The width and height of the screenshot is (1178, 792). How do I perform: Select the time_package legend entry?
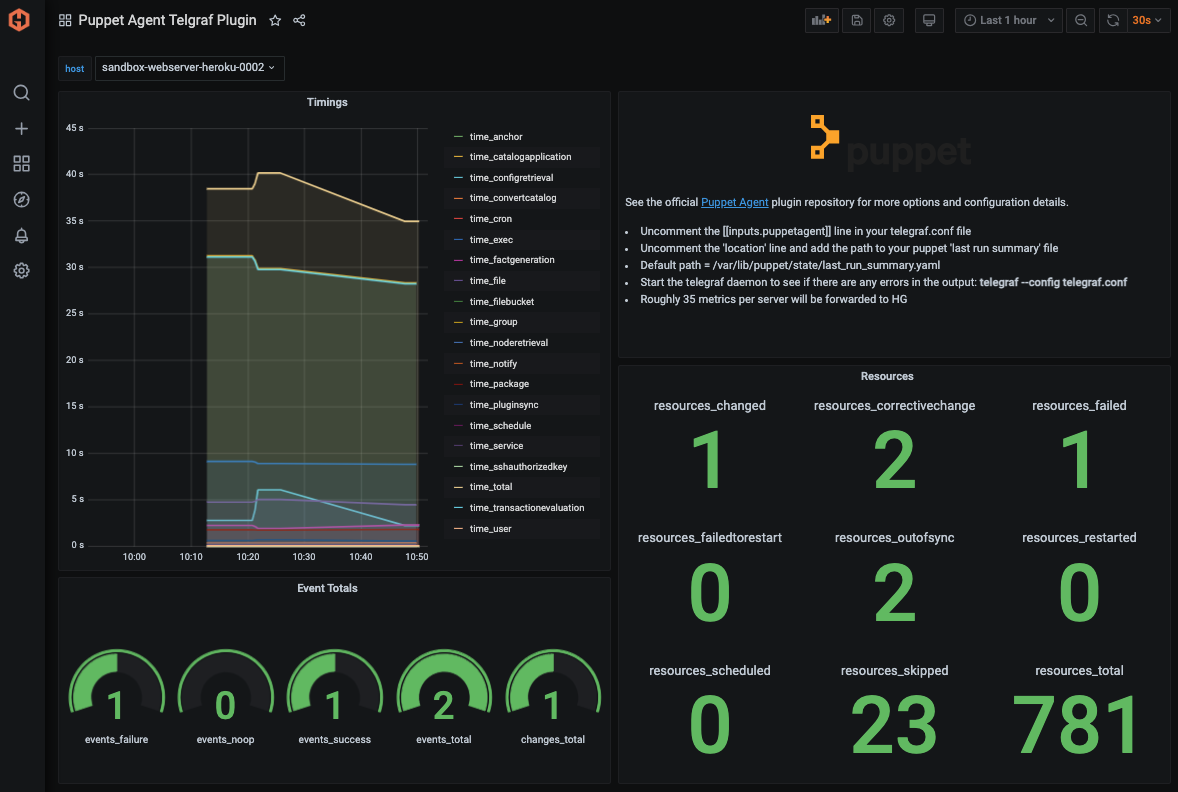click(499, 384)
